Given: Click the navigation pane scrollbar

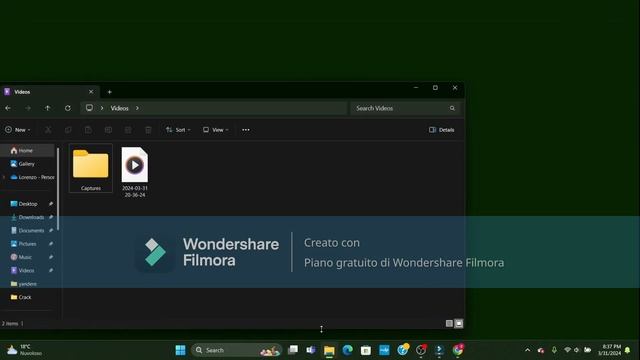Looking at the screenshot, I should pos(58,189).
